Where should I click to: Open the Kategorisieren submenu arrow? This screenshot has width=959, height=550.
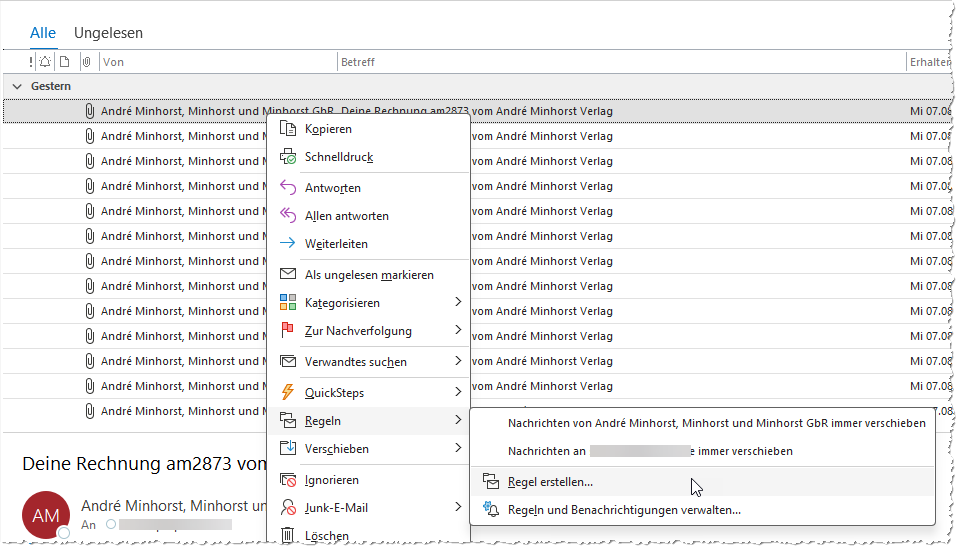pyautogui.click(x=458, y=302)
